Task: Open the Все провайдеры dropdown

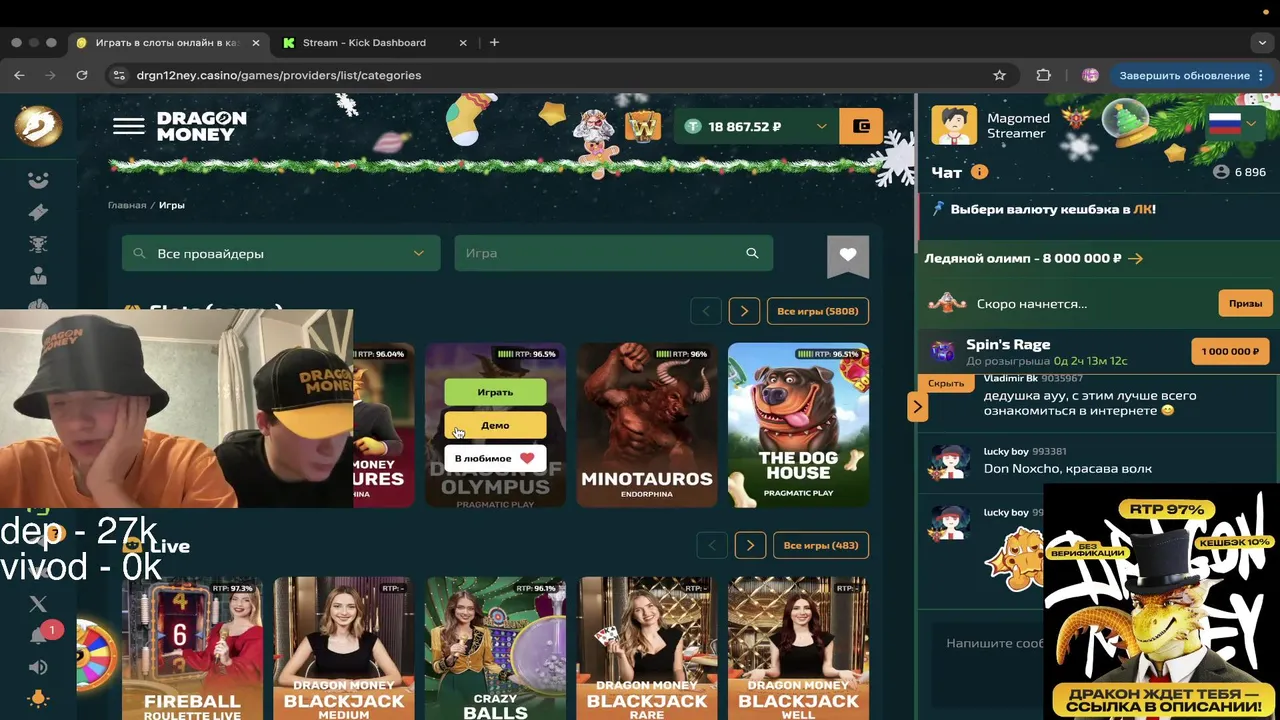Action: 281,253
